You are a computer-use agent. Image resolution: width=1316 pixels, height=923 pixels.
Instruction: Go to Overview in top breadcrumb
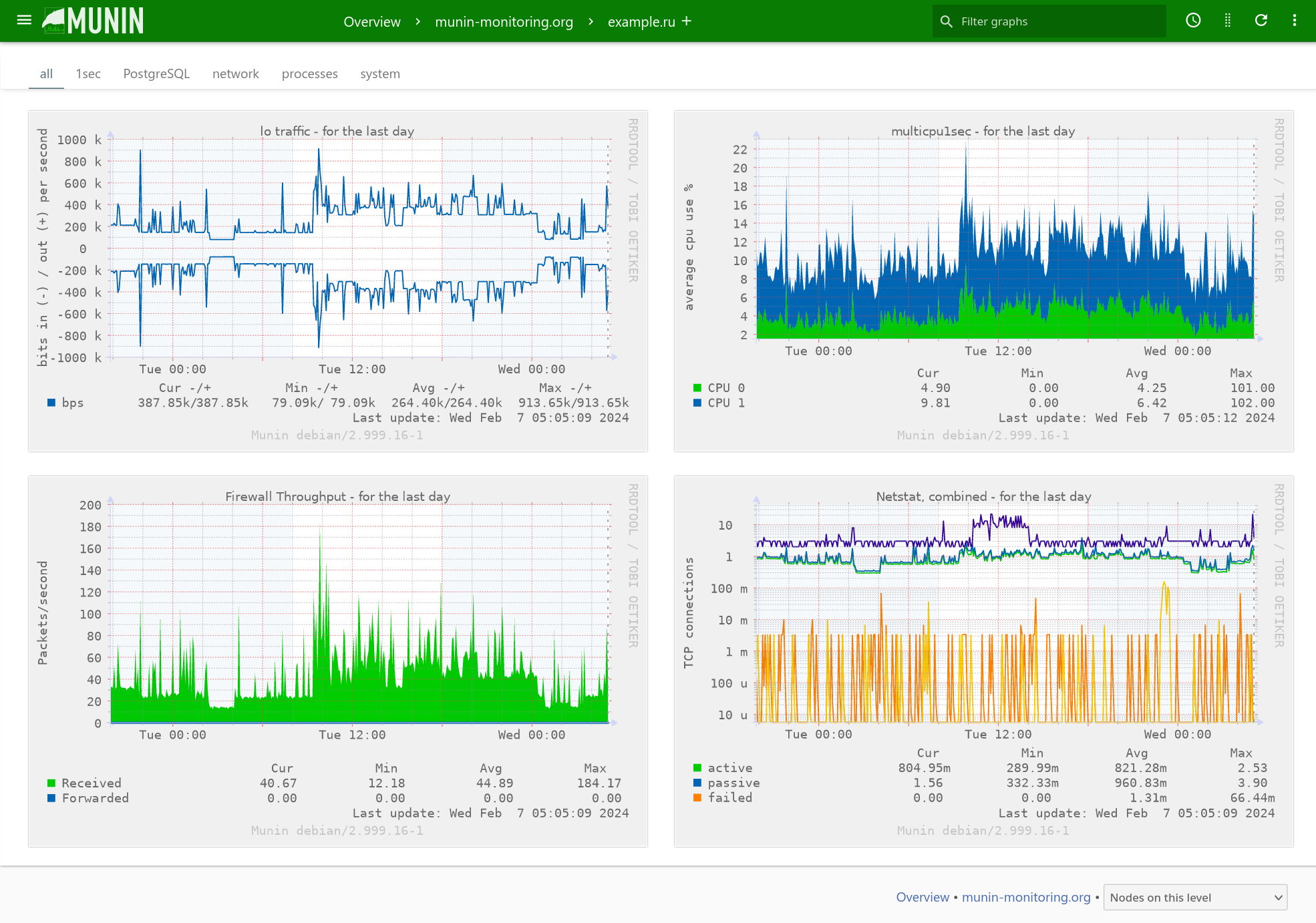(x=371, y=21)
